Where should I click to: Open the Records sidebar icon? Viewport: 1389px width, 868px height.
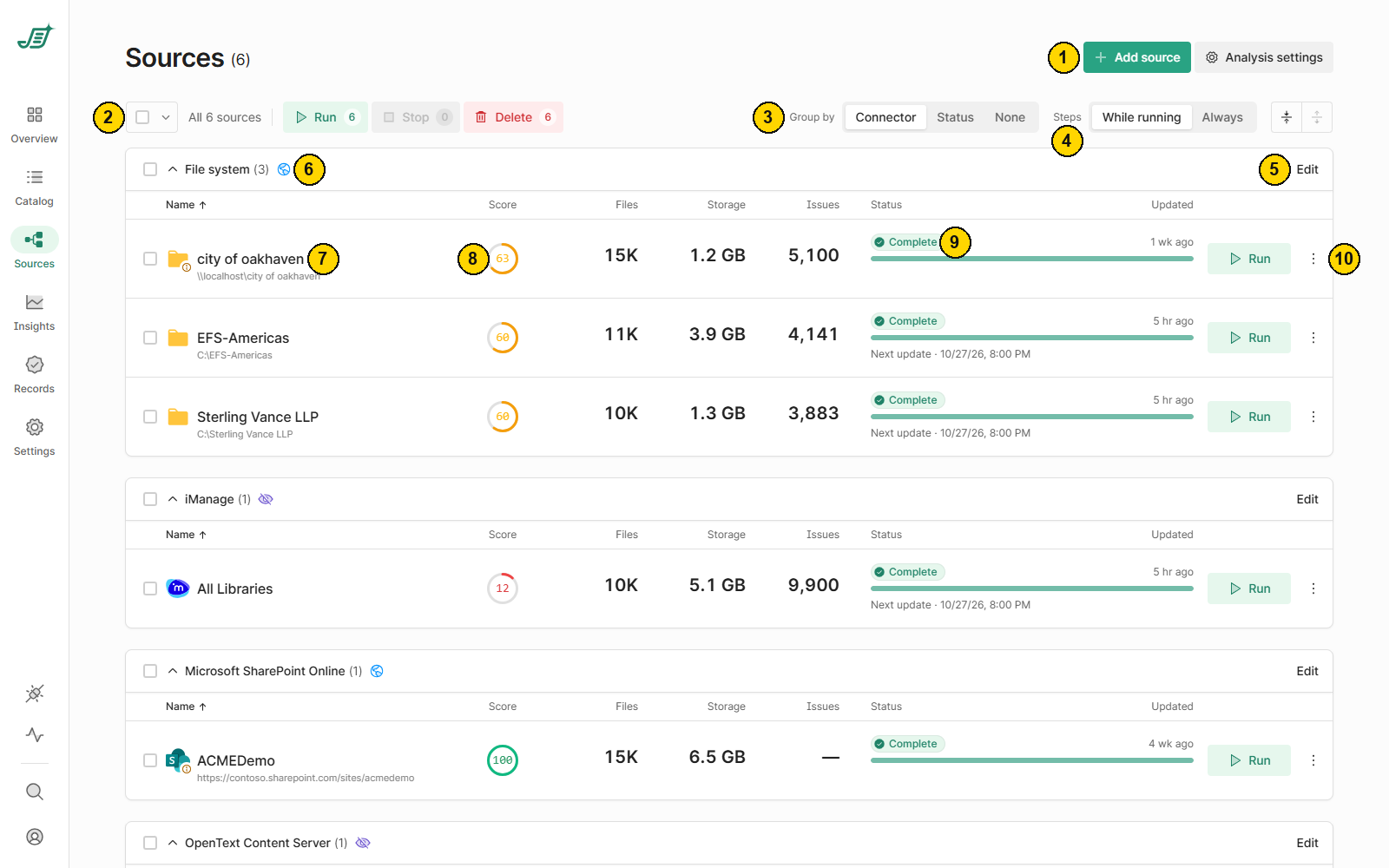(35, 365)
